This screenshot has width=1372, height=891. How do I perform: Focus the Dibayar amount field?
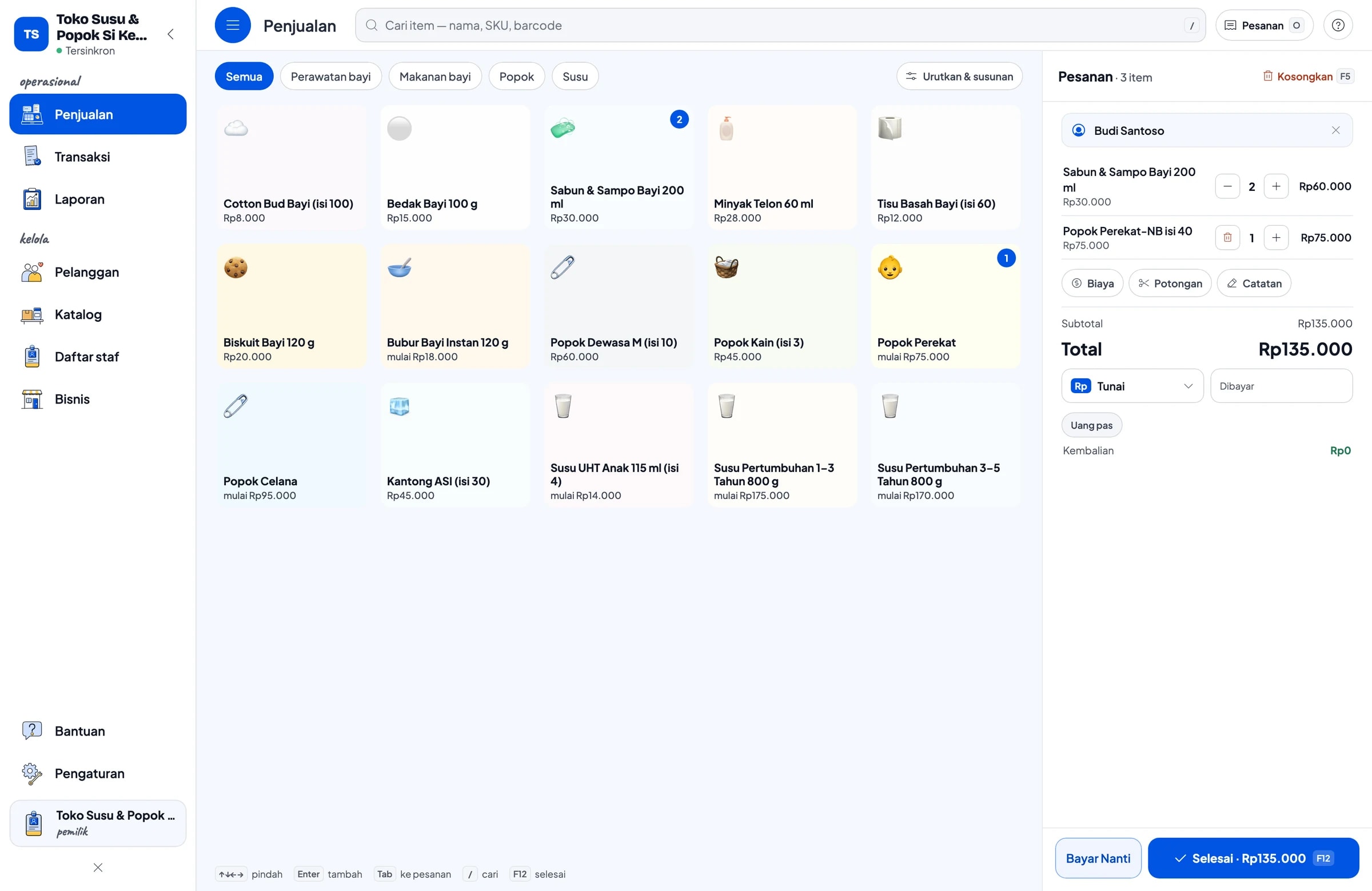coord(1281,386)
